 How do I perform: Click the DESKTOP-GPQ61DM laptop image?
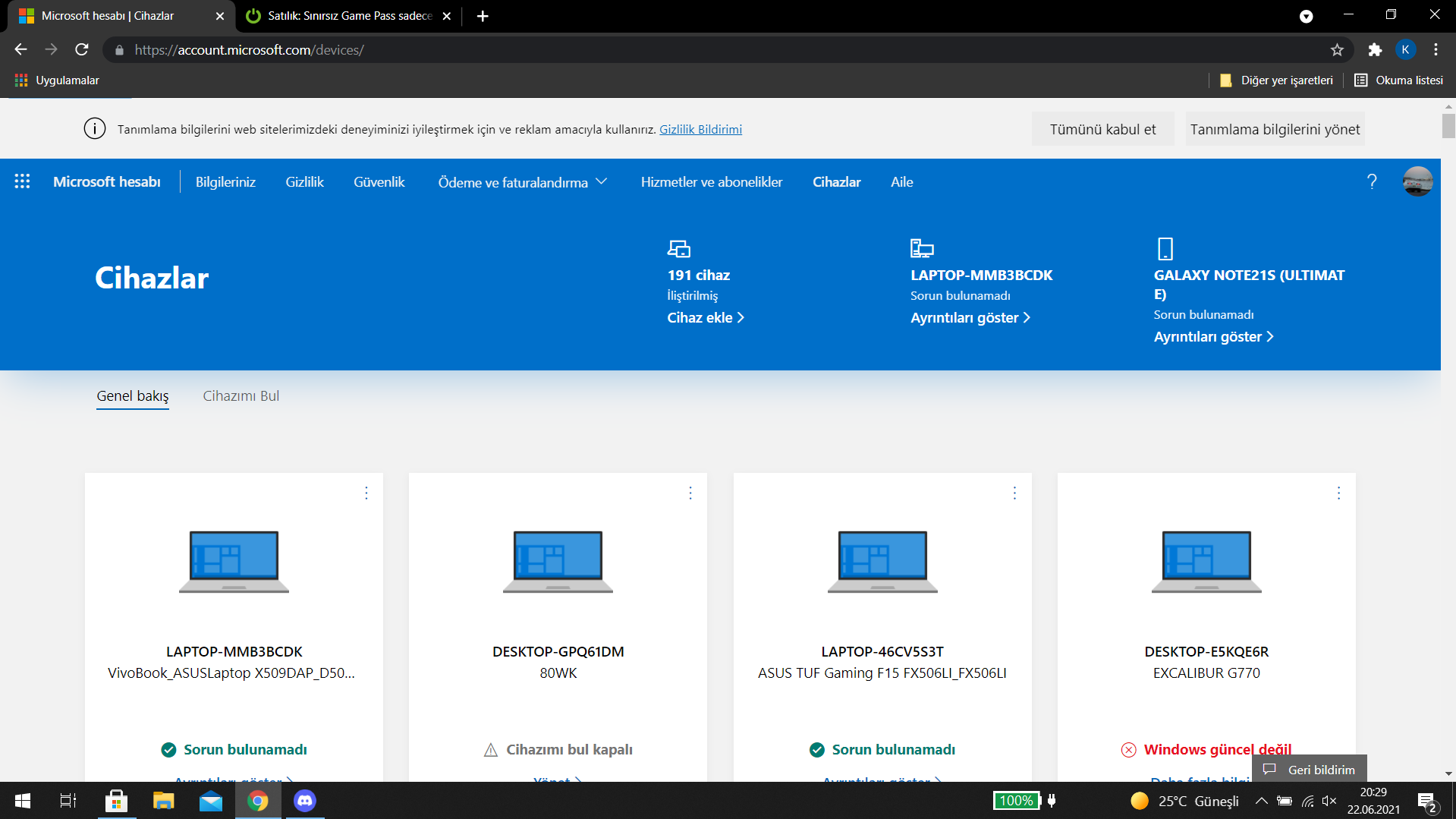[x=558, y=562]
